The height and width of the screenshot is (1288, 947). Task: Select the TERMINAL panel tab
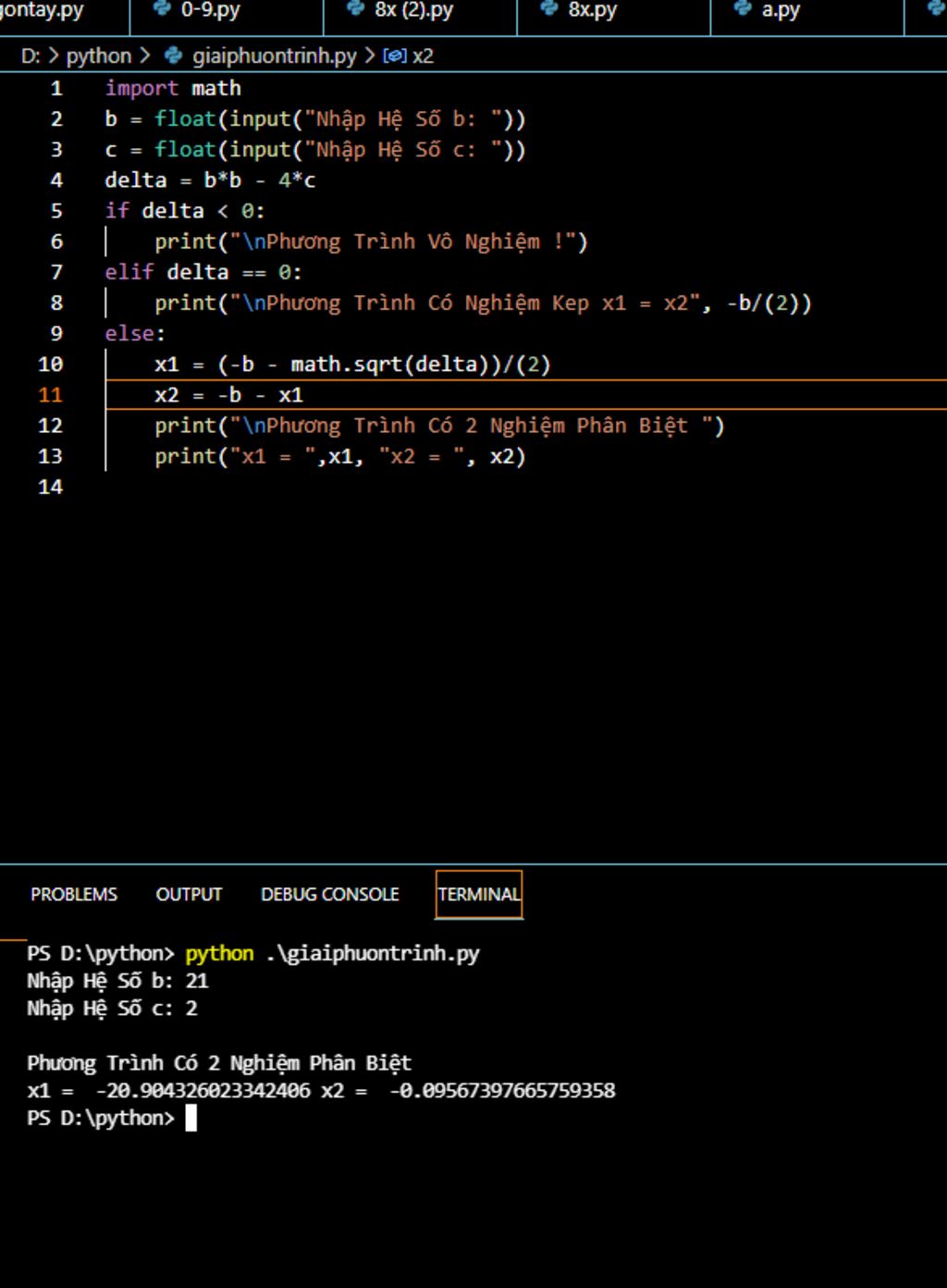(x=479, y=895)
